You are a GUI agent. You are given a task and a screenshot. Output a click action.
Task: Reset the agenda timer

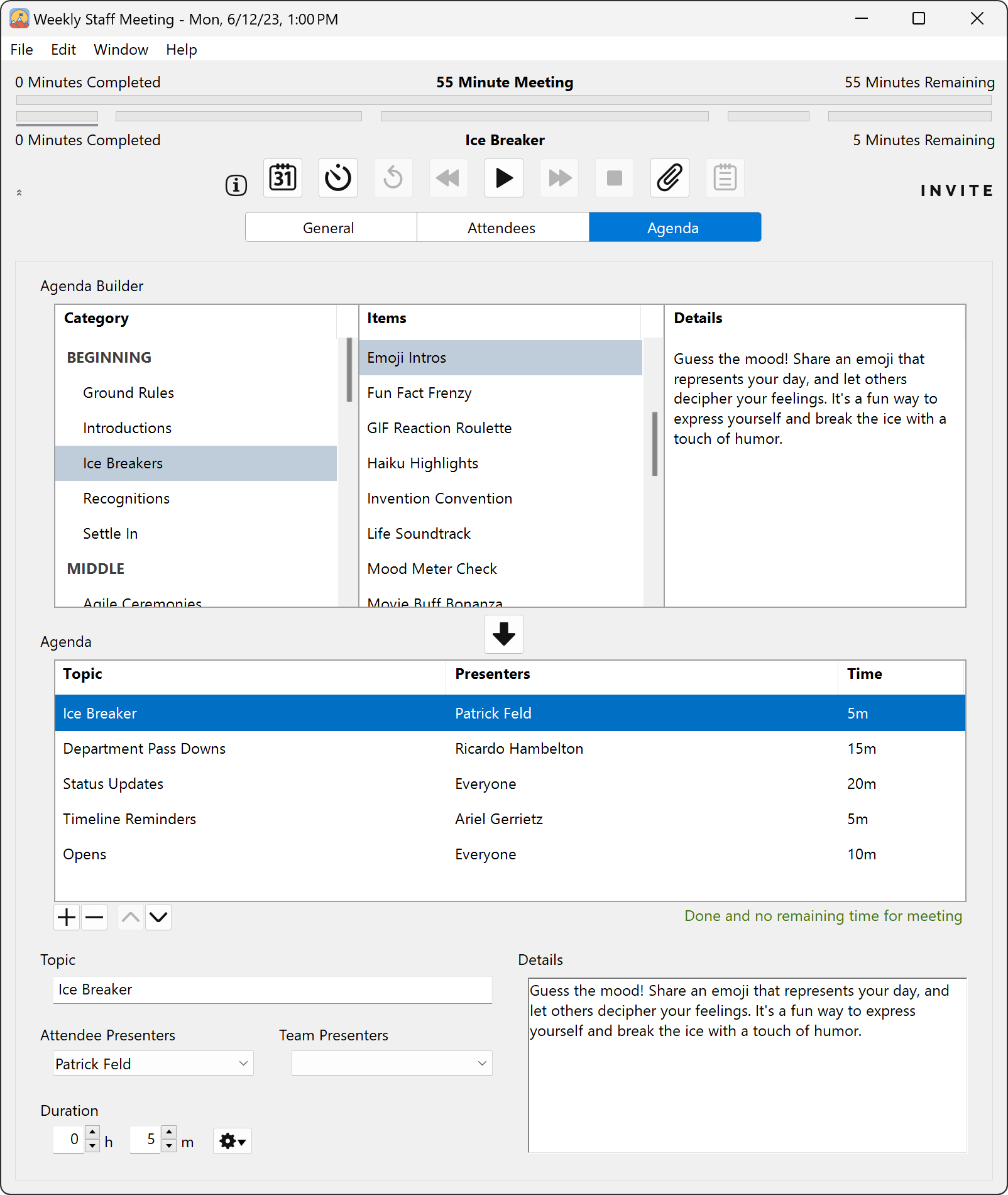pyautogui.click(x=393, y=179)
